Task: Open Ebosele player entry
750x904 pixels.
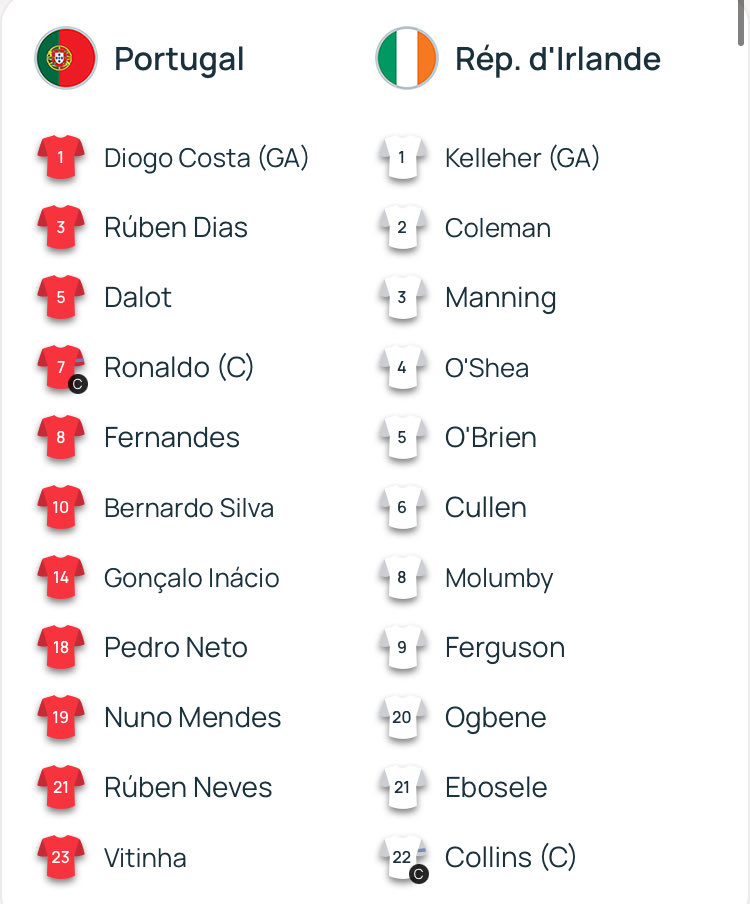Action: pos(496,788)
